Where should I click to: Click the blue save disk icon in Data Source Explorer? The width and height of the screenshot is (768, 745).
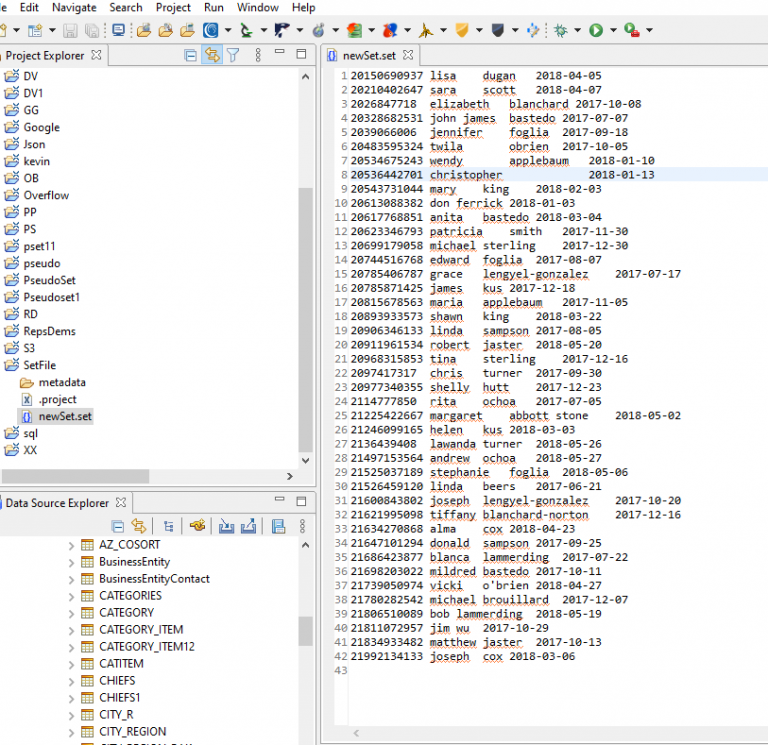(278, 527)
